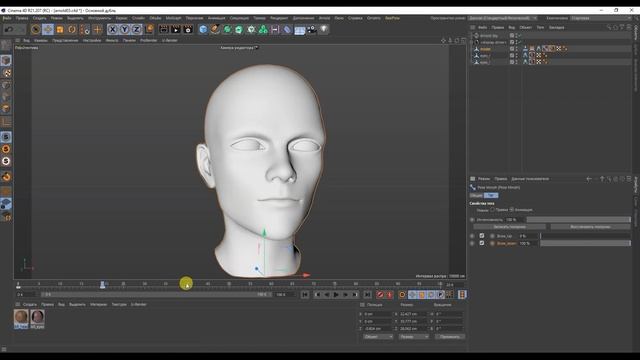Select the highlighted head object in Object Manager
Image resolution: width=640 pixels, height=360 pixels.
485,49
